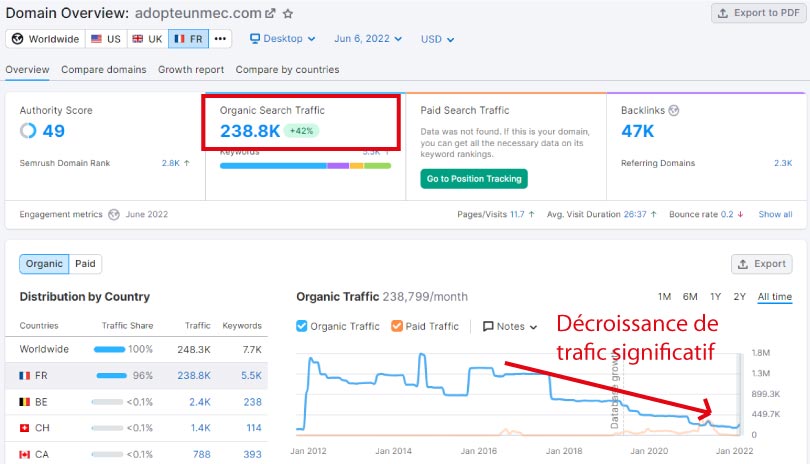Set chart range to 6M

pyautogui.click(x=690, y=297)
